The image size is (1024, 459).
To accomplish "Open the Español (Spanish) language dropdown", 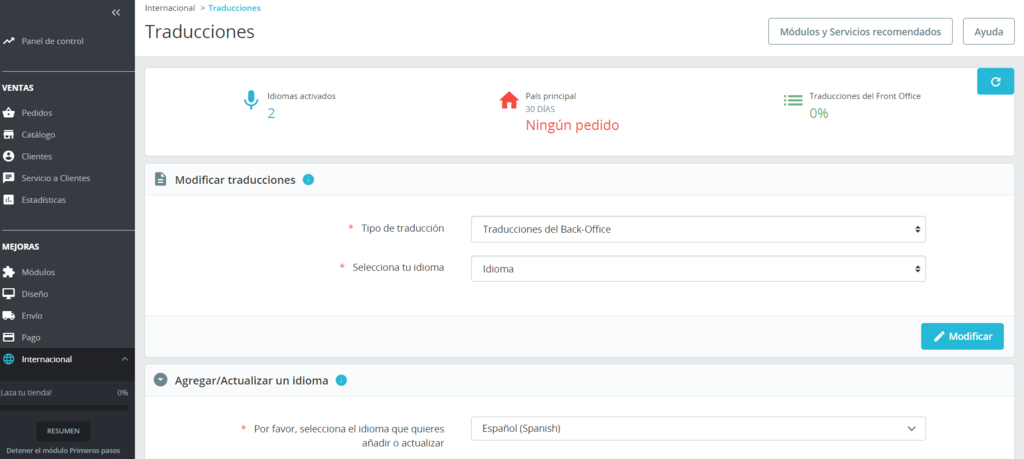I will tap(698, 428).
